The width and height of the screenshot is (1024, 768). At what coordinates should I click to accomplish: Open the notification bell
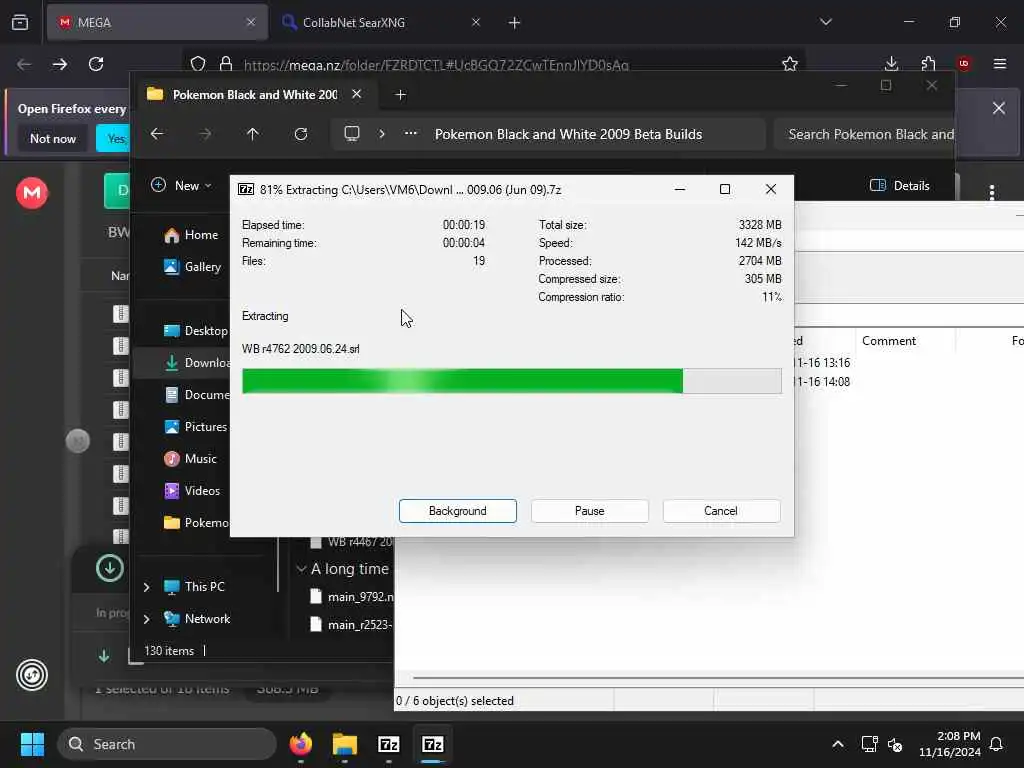pos(996,744)
